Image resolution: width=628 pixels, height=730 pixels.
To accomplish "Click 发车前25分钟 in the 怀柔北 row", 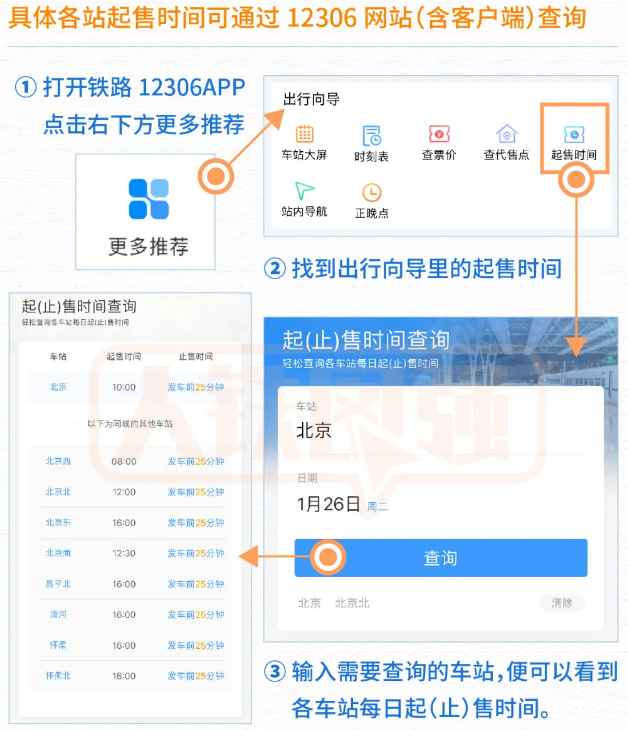I will click(x=196, y=676).
